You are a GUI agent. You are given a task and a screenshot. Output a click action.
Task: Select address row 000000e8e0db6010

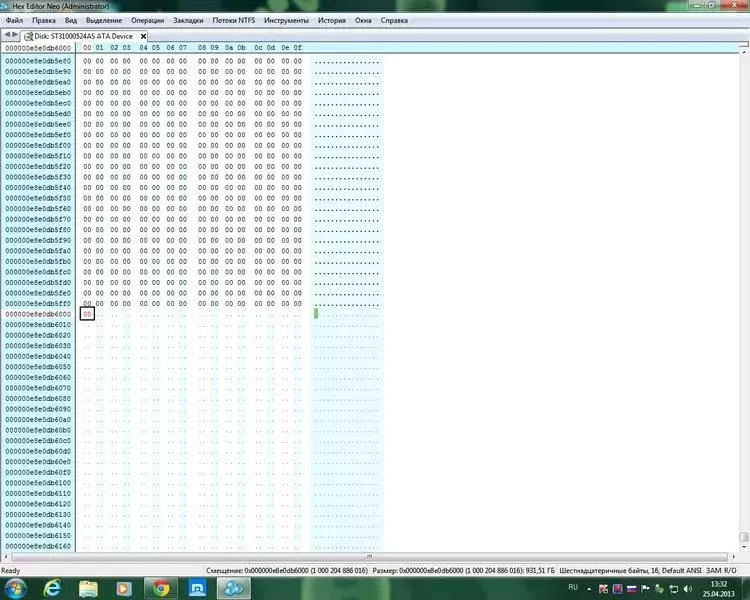pyautogui.click(x=38, y=324)
